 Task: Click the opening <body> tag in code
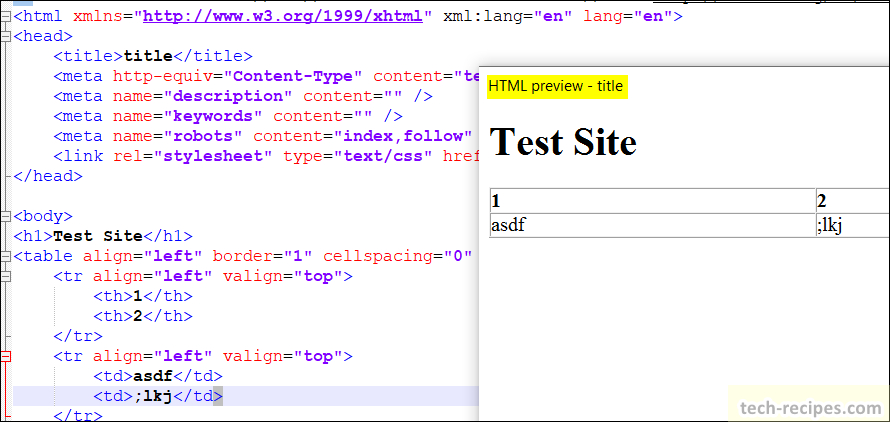(43, 216)
